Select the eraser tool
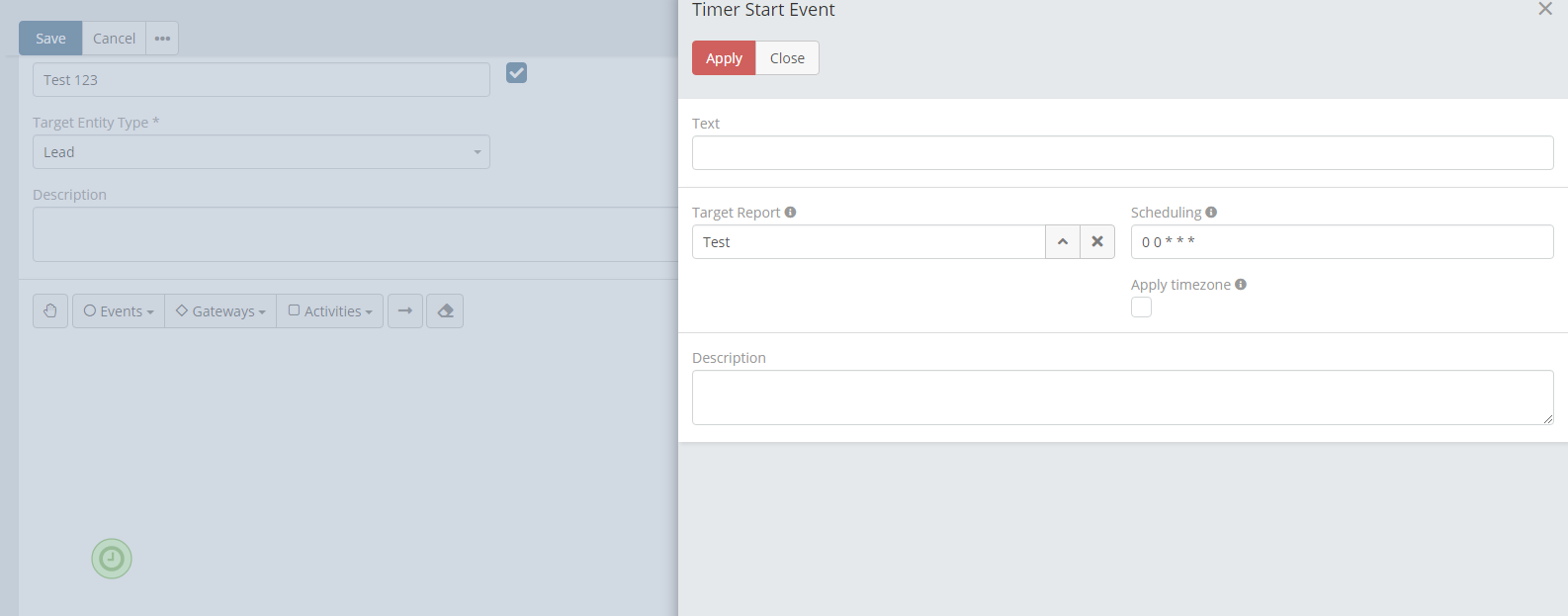The height and width of the screenshot is (616, 1568). pyautogui.click(x=445, y=311)
